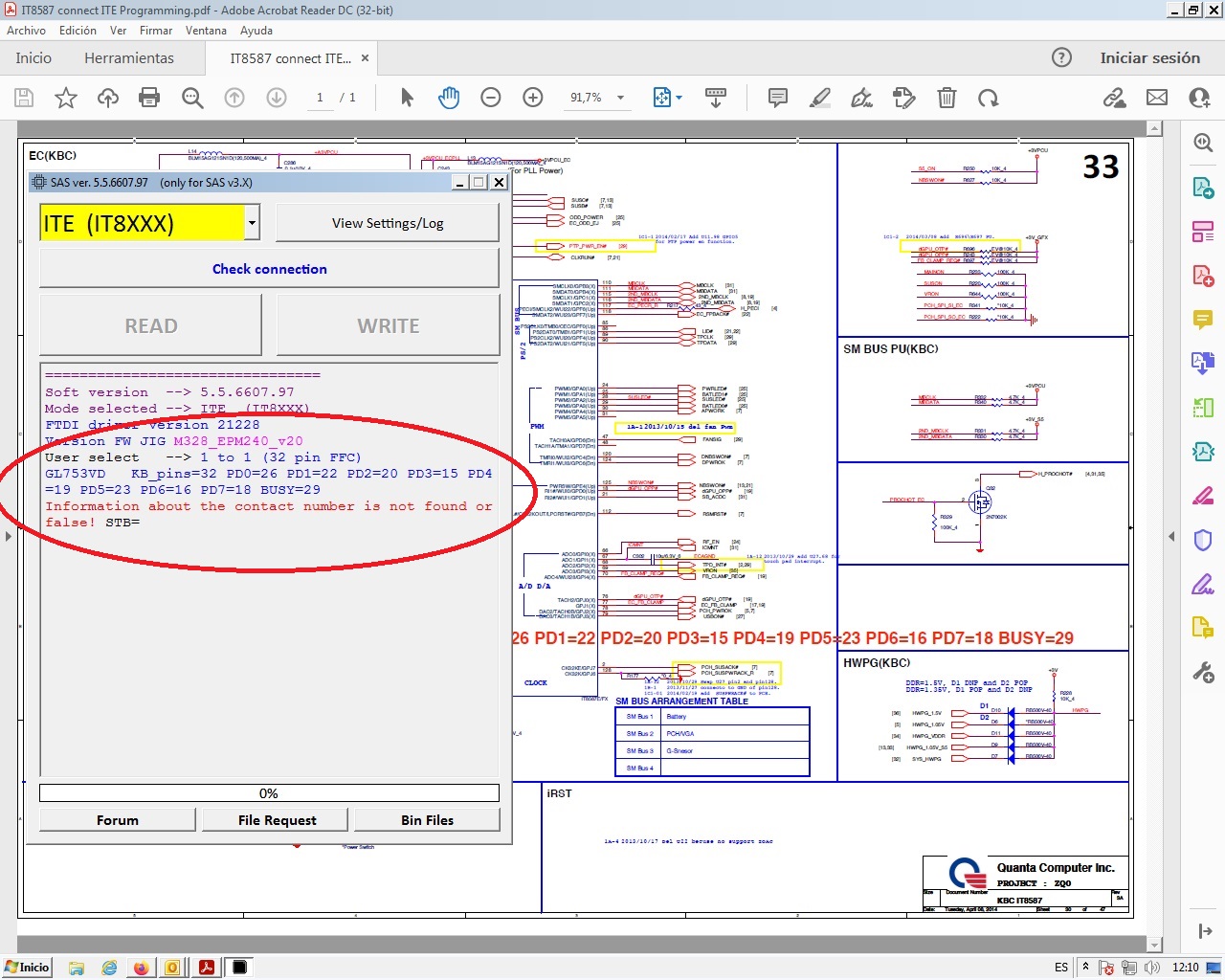The width and height of the screenshot is (1225, 980).
Task: Rotate the page view clockwise
Action: click(x=989, y=98)
